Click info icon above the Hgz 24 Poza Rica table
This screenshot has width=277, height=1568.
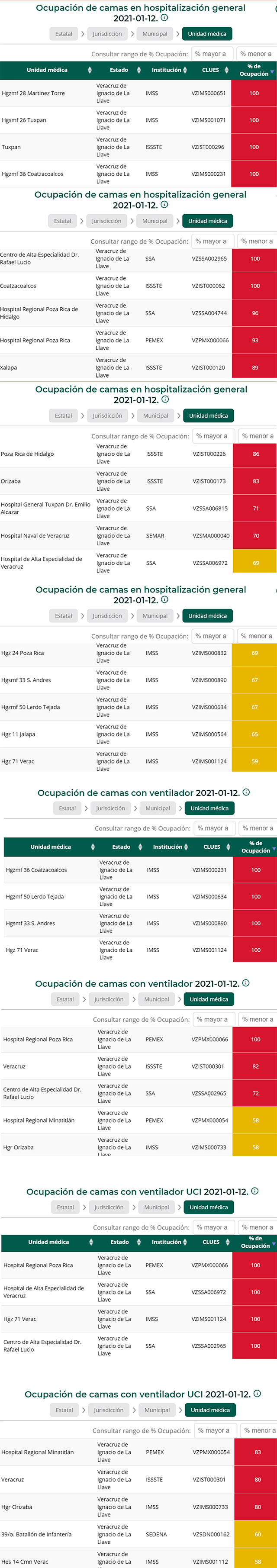(164, 599)
